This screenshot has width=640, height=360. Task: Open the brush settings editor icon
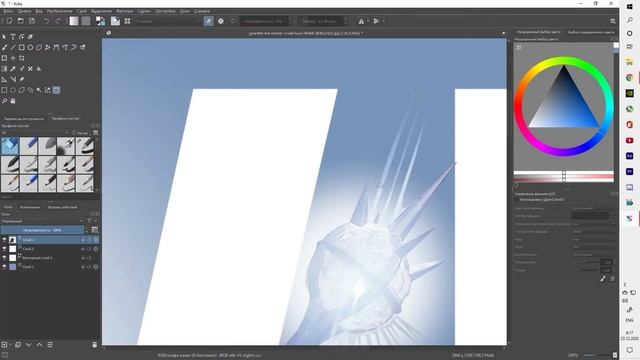click(116, 21)
